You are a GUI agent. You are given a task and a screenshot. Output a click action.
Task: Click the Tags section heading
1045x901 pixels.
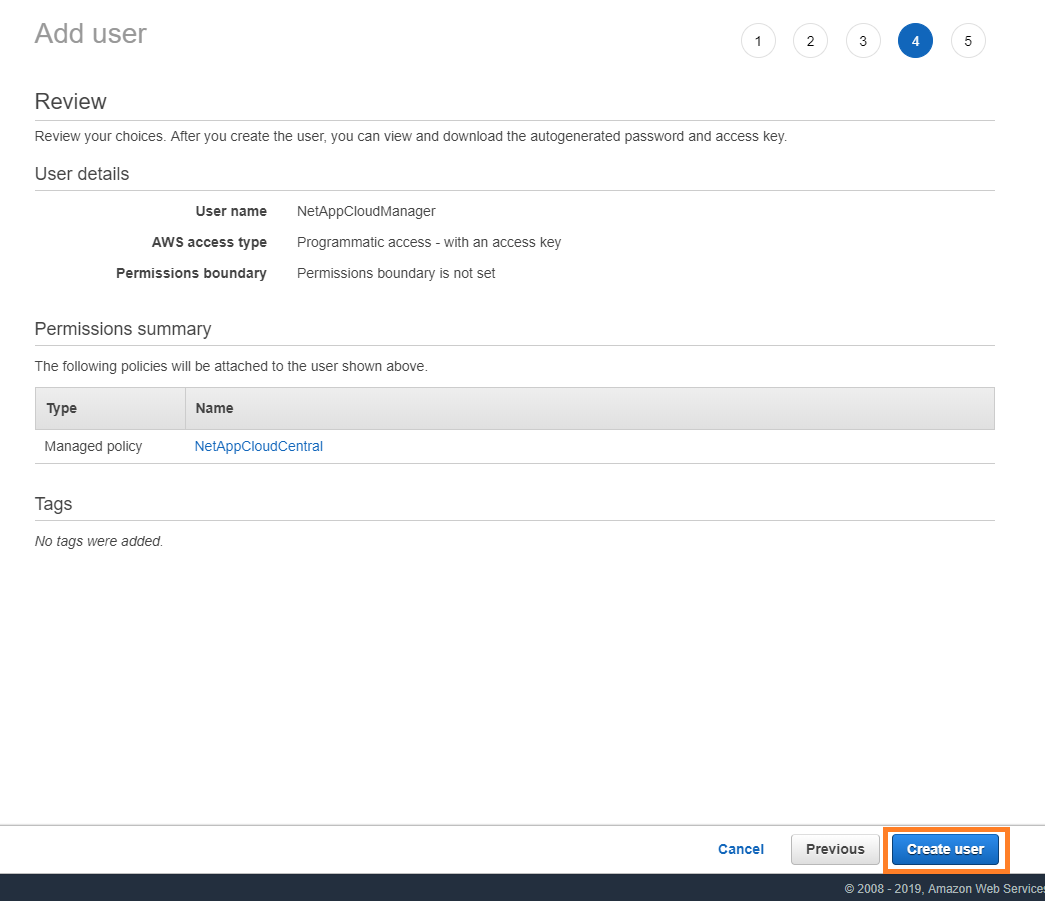click(53, 504)
